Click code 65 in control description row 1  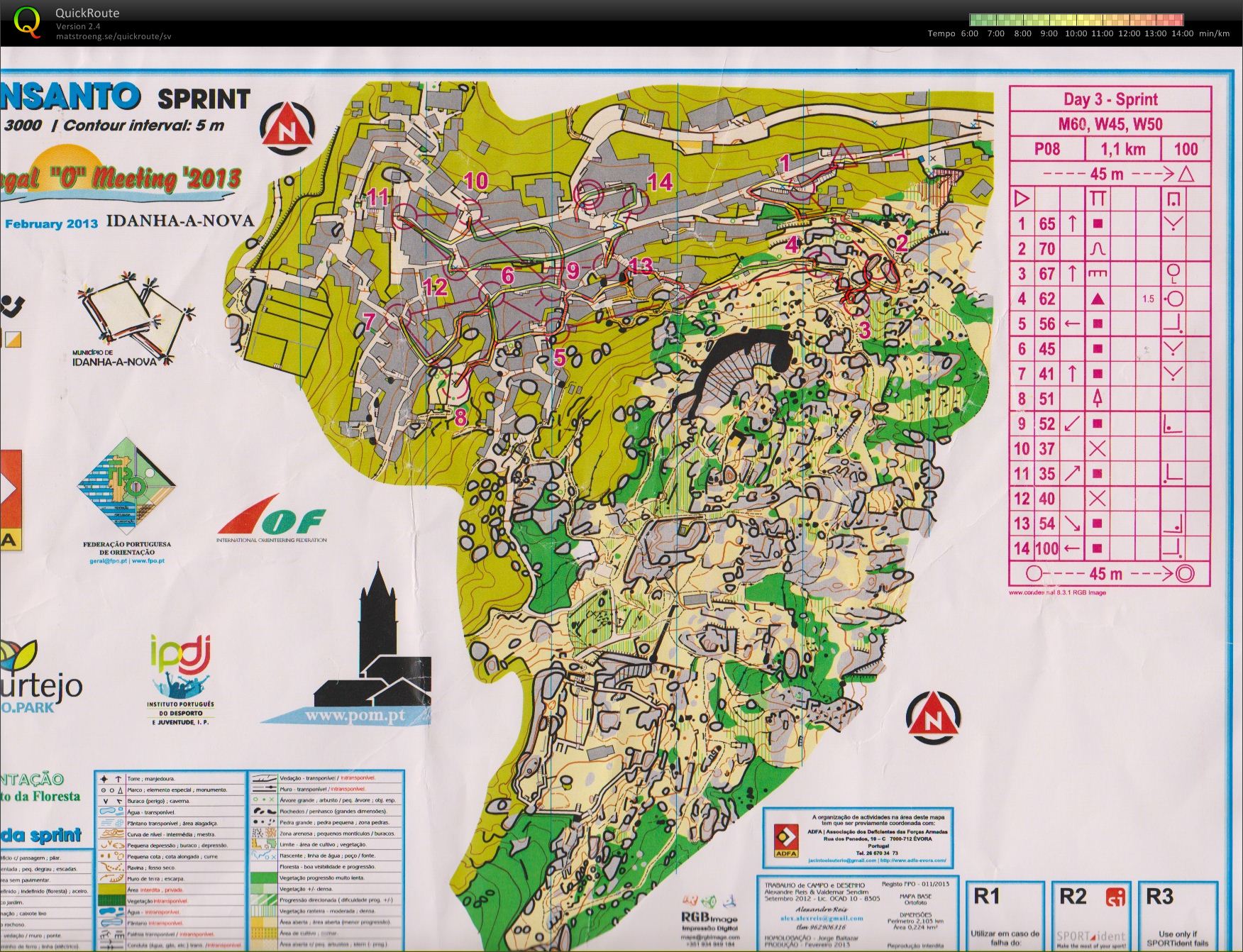[1046, 224]
